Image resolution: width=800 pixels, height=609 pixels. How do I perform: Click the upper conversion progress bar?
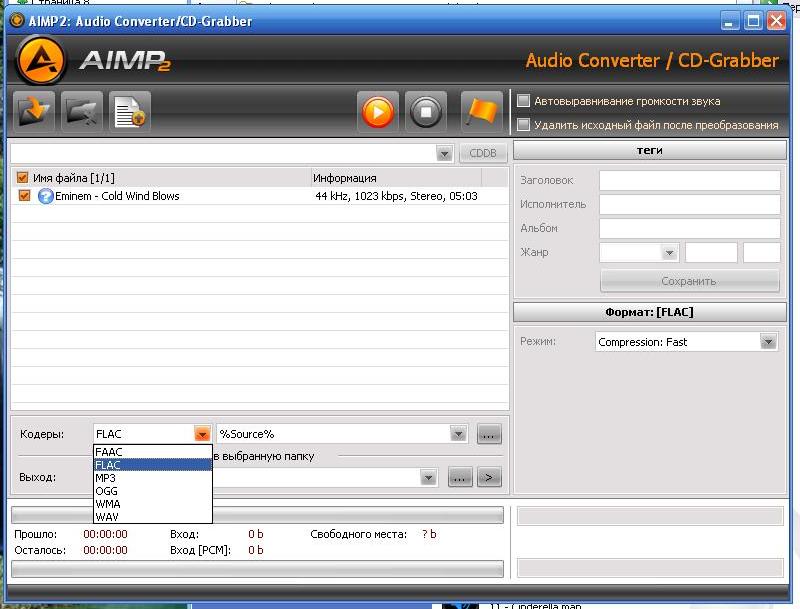click(257, 515)
